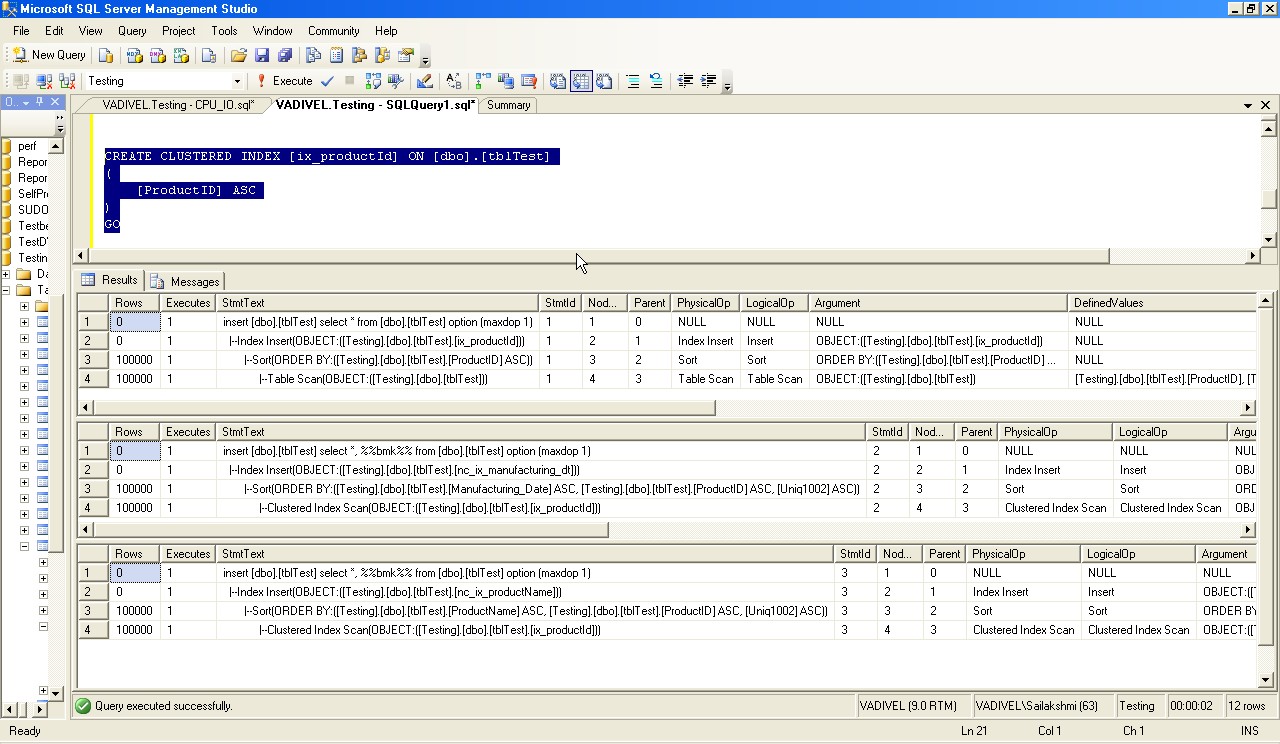Click the Results to File icon
The height and width of the screenshot is (744, 1280).
[604, 81]
